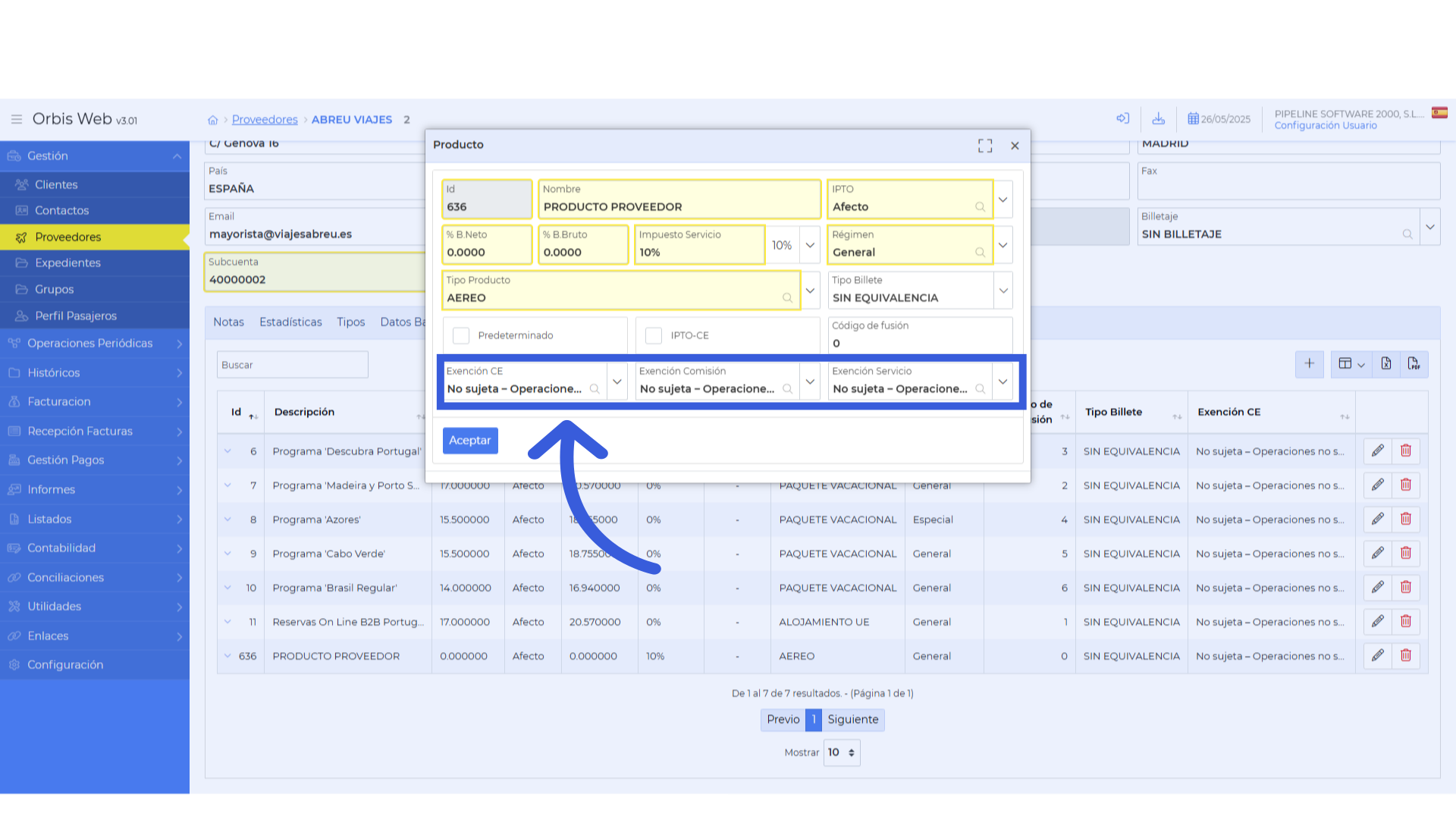This screenshot has height=819, width=1456.
Task: Delete the Programa 'Brasil Regular' row
Action: pyautogui.click(x=1406, y=587)
